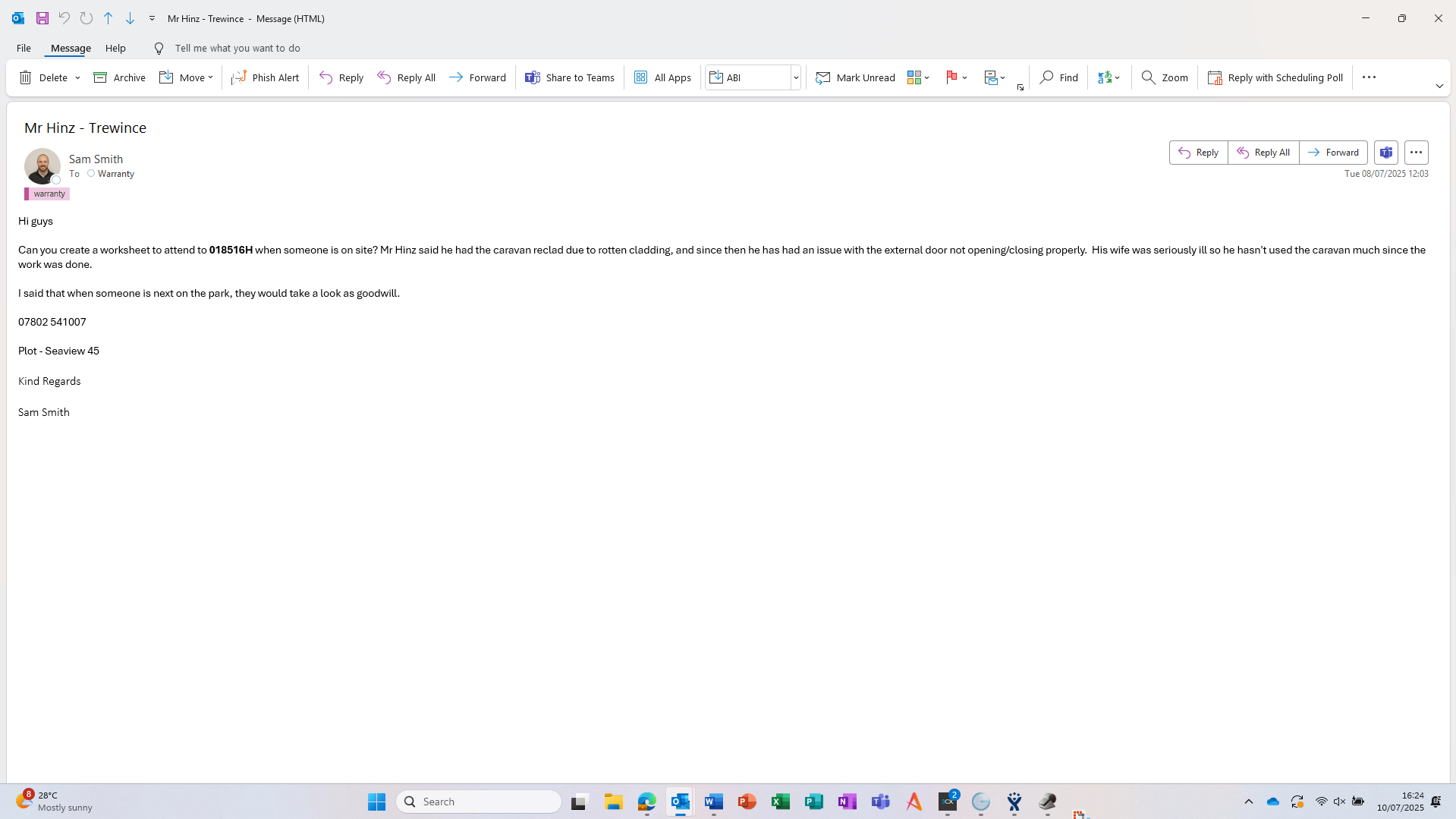This screenshot has width=1456, height=819.
Task: Click Forward in the ribbon toolbar
Action: [x=477, y=77]
